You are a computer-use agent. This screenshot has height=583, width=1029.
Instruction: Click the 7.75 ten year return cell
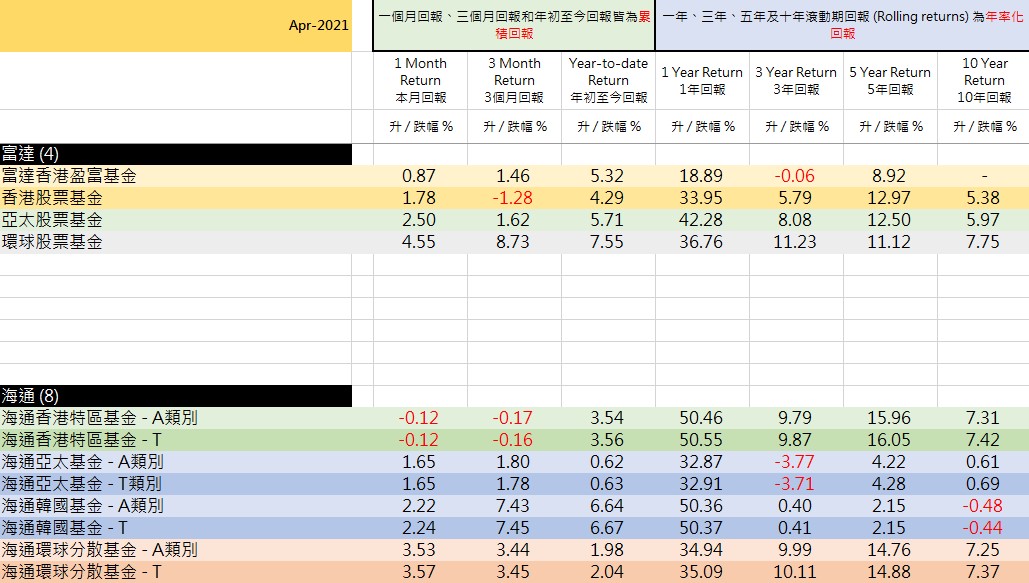(982, 242)
